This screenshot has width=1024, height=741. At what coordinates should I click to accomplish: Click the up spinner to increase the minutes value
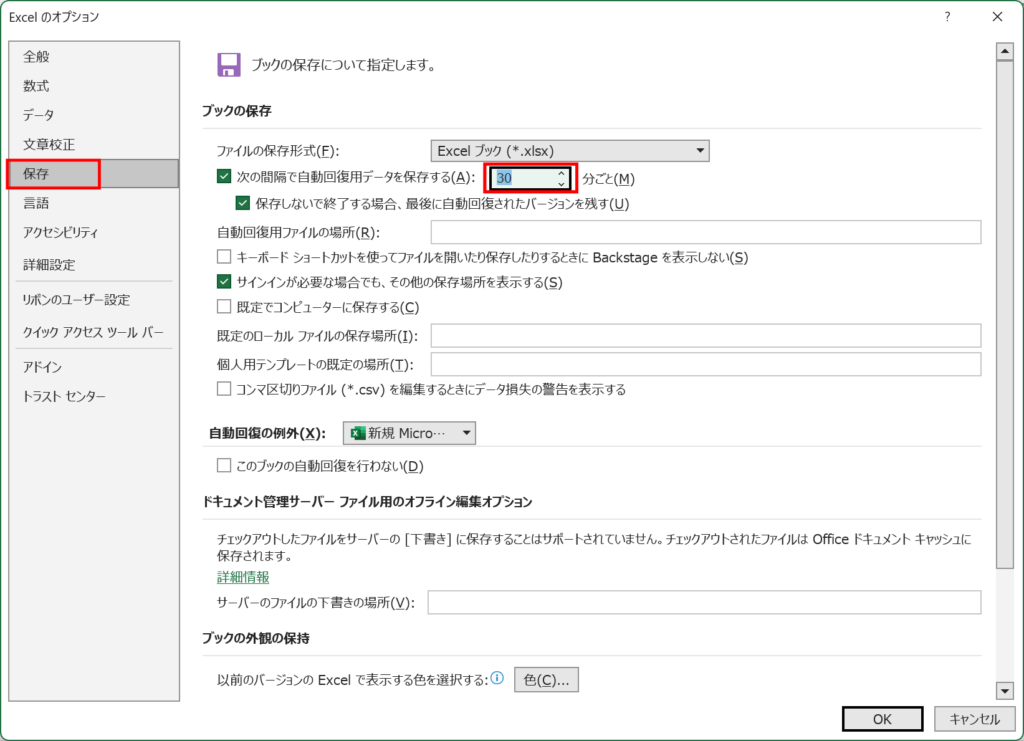561,173
